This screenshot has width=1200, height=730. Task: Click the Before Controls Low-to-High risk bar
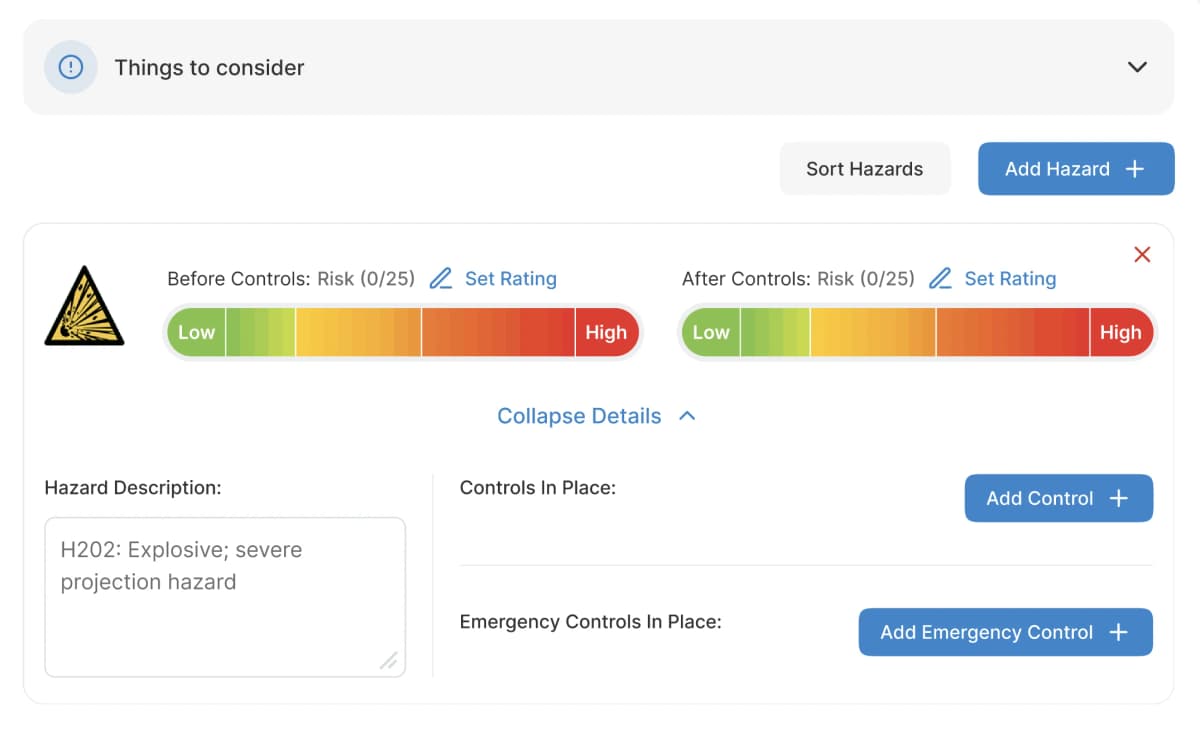401,332
